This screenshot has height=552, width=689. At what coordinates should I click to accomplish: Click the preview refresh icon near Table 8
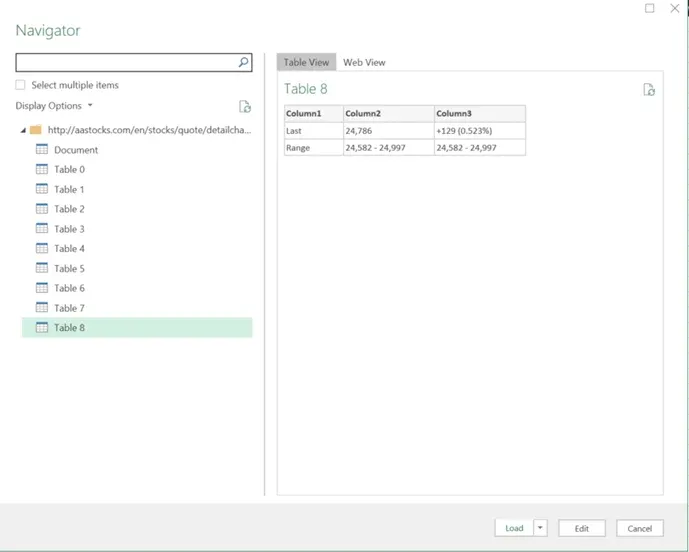[x=649, y=90]
